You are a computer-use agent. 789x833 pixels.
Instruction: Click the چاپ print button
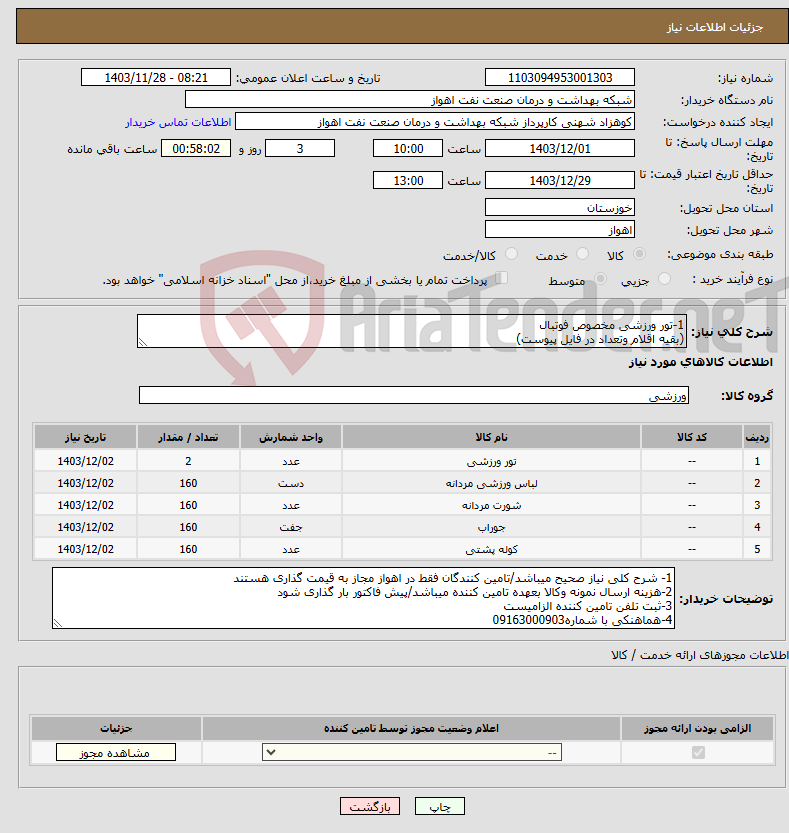(440, 806)
